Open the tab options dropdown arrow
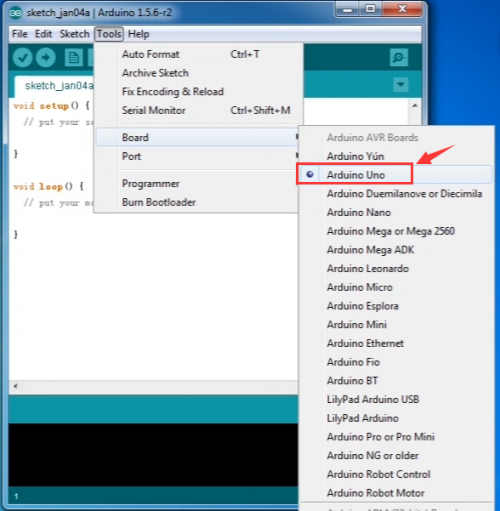This screenshot has width=500, height=511. [400, 85]
